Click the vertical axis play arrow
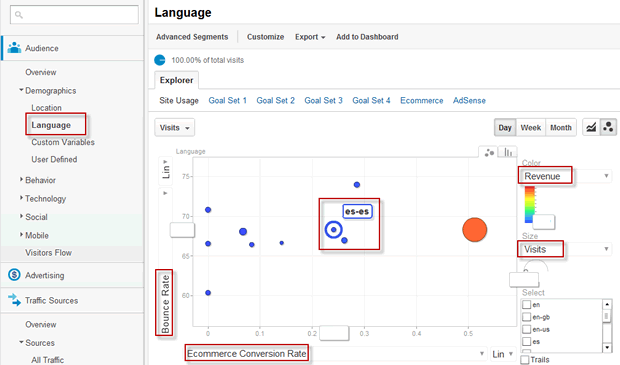The image size is (620, 365). (x=165, y=193)
